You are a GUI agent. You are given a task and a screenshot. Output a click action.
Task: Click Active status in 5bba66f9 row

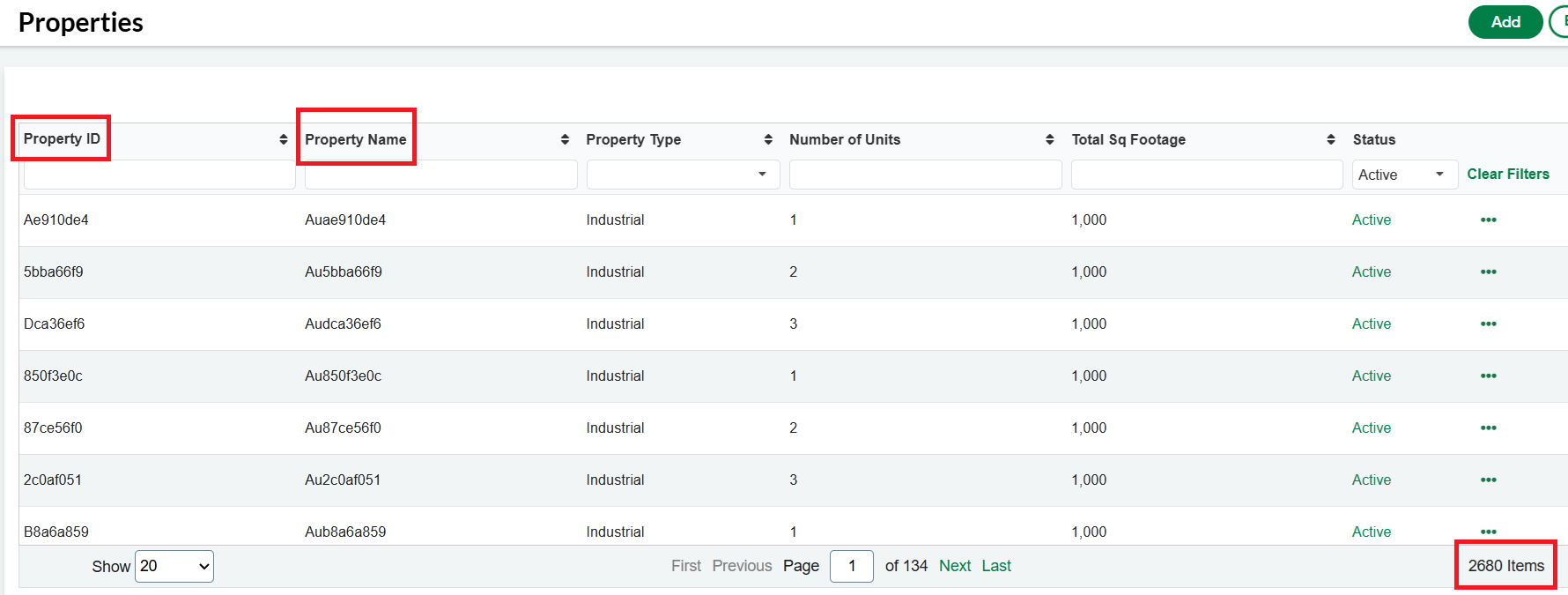[1372, 271]
